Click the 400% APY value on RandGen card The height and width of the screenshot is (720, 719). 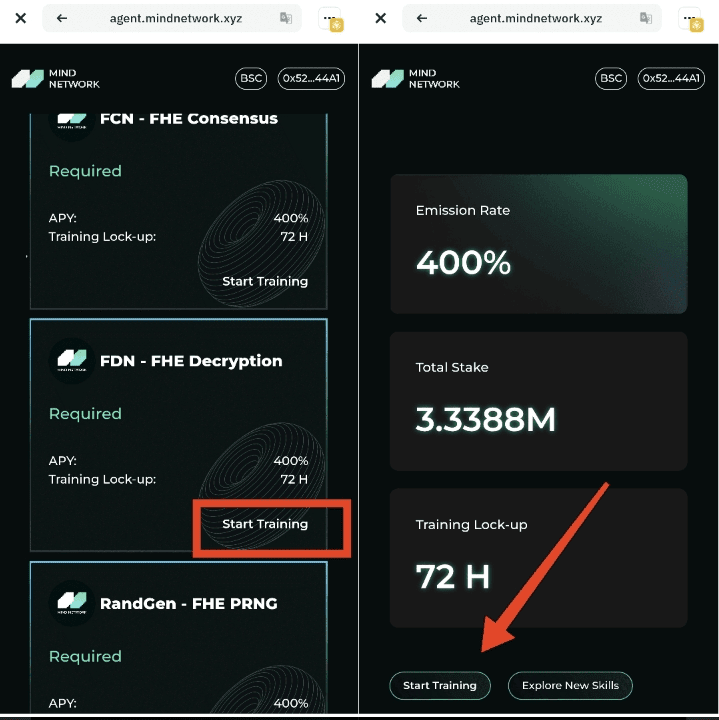click(291, 703)
